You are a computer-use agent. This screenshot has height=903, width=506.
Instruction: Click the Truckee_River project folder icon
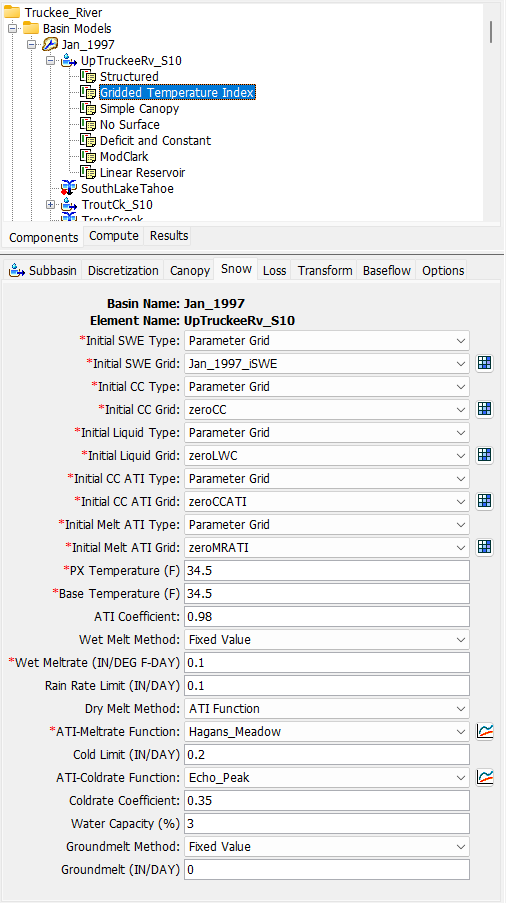[12, 12]
